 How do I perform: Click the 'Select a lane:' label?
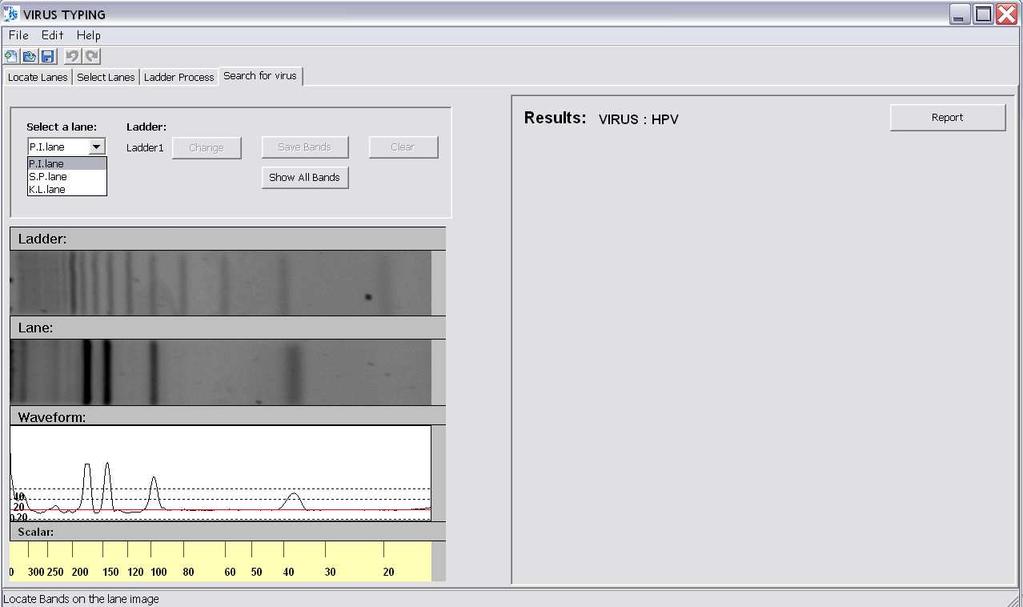pos(61,127)
